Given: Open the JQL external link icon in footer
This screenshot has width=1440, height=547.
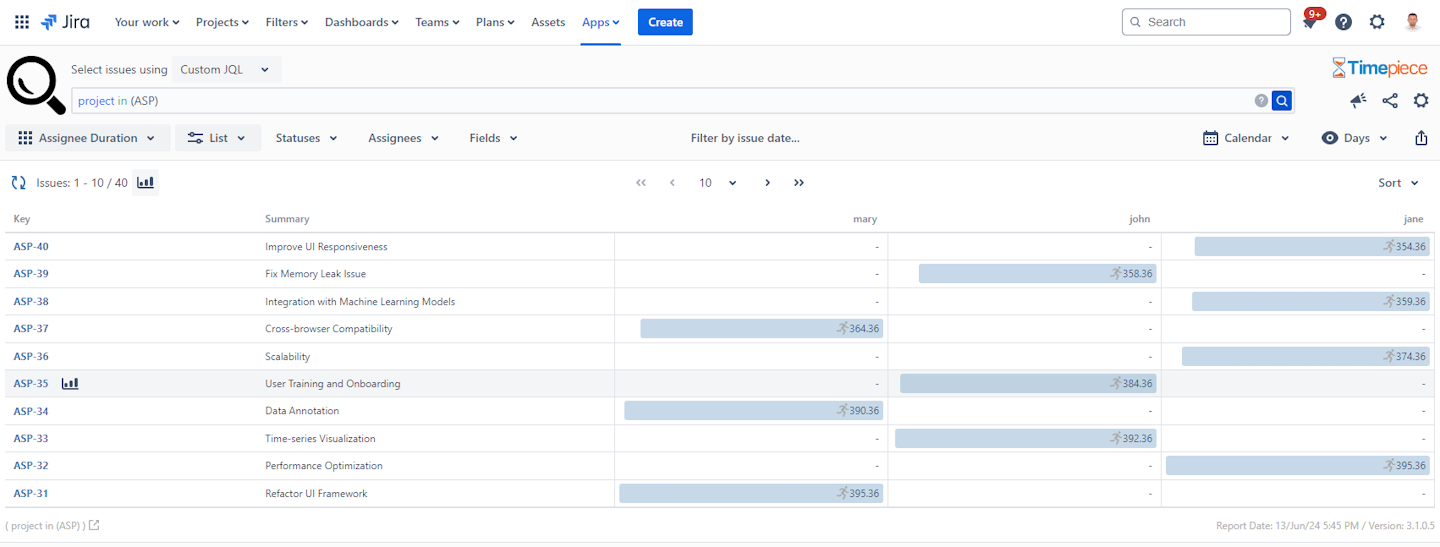Looking at the screenshot, I should click(94, 525).
